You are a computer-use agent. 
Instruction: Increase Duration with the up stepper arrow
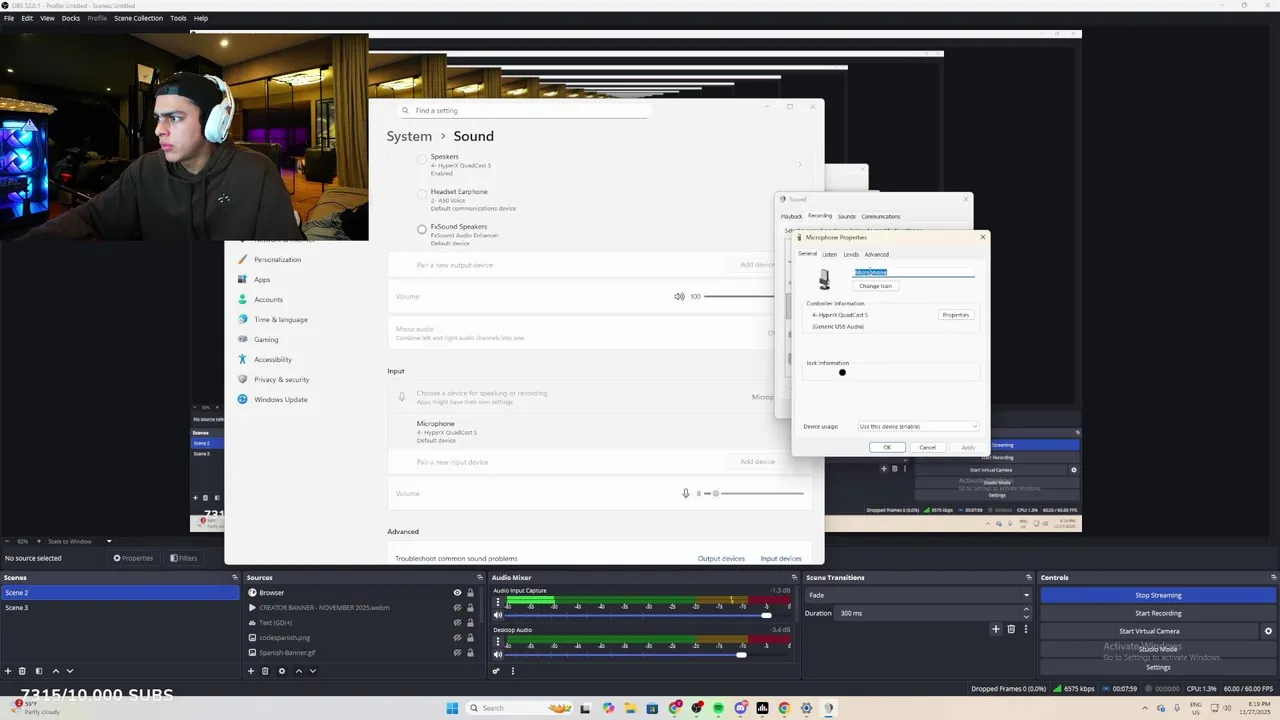tap(1026, 610)
